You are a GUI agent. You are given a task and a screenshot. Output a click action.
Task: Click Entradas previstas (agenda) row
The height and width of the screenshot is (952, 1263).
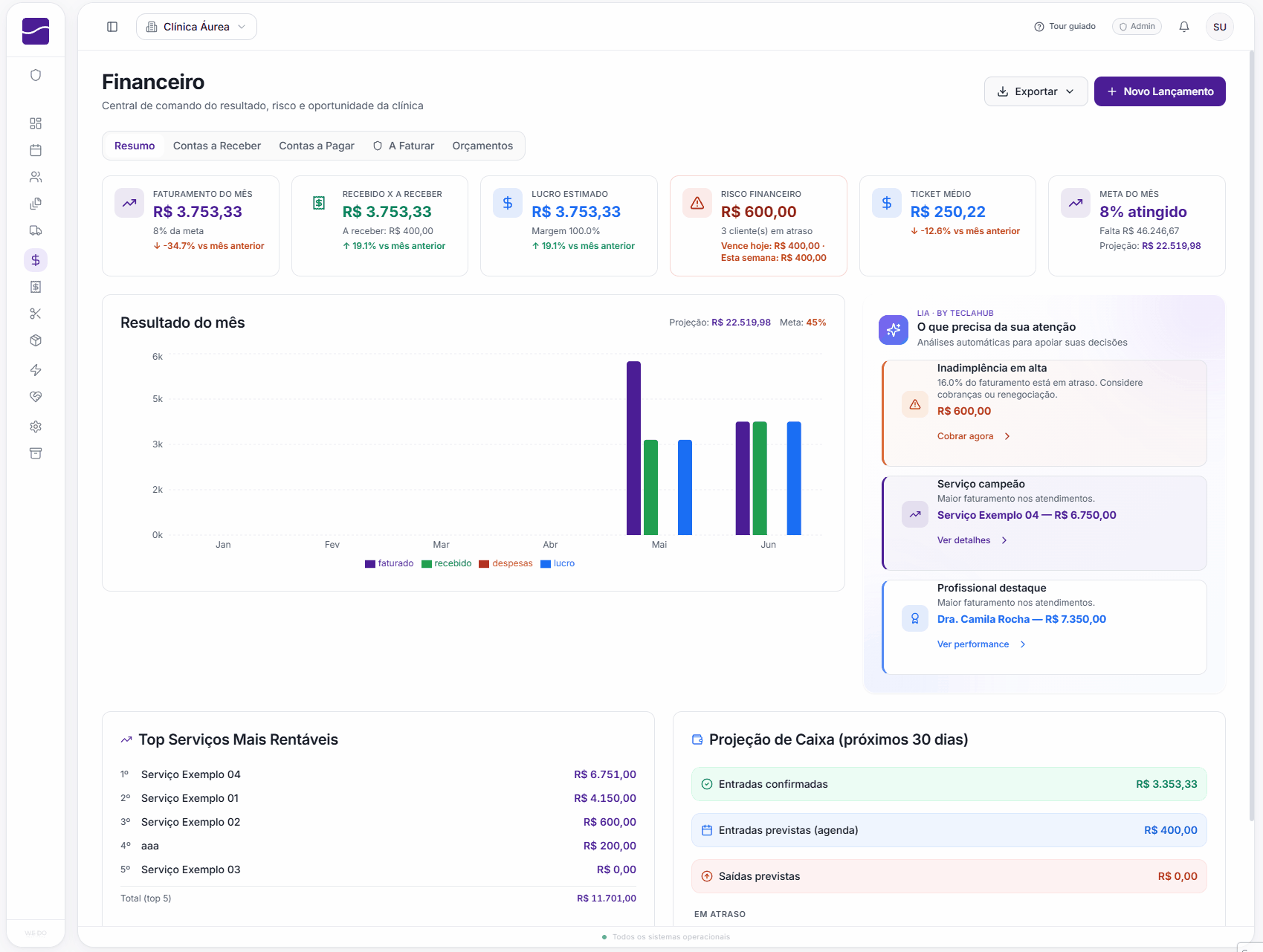949,830
